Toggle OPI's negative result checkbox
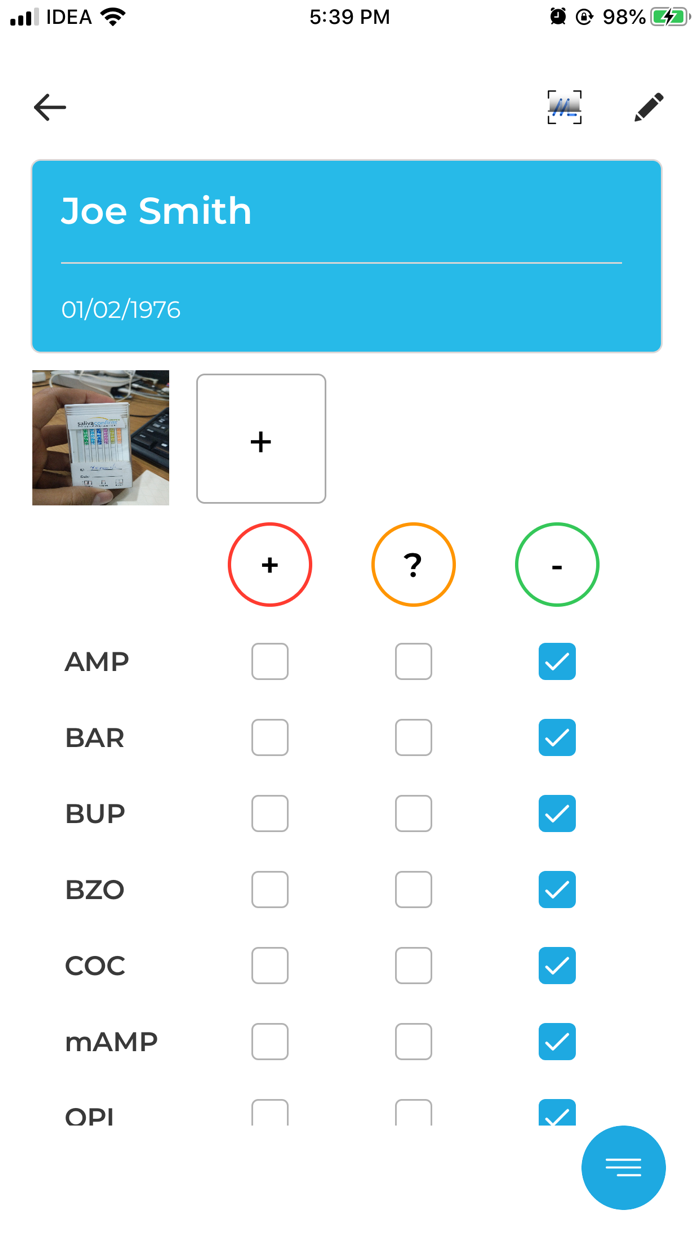Image resolution: width=700 pixels, height=1244 pixels. [557, 1113]
